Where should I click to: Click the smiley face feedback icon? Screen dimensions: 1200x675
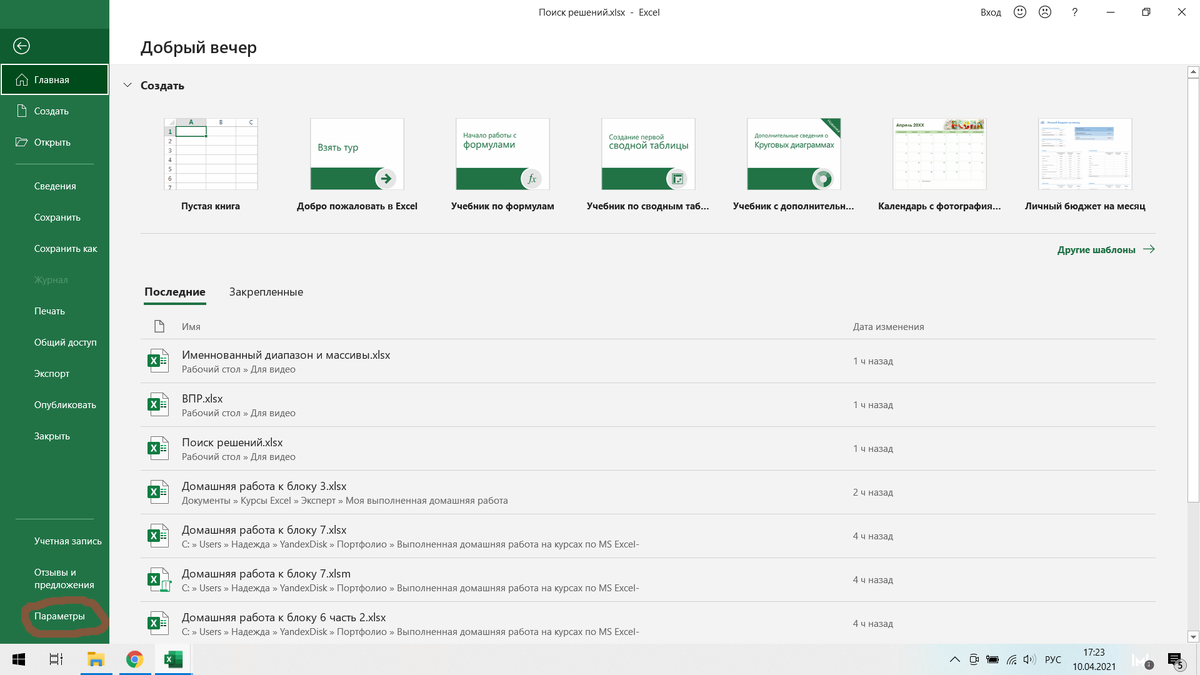coord(1020,13)
